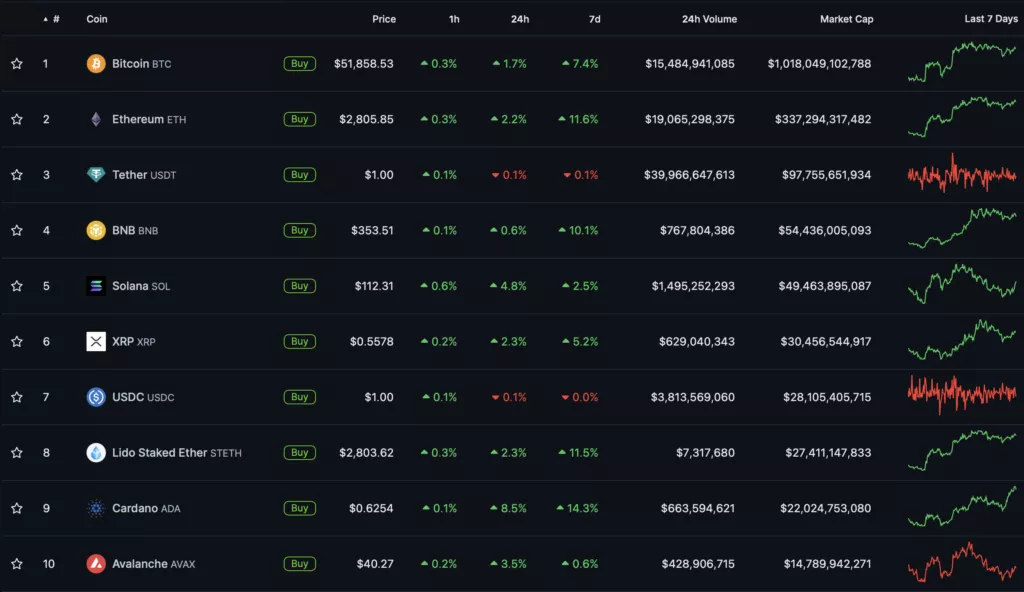The height and width of the screenshot is (592, 1024).
Task: Select the Buy button for USDC
Action: [300, 397]
